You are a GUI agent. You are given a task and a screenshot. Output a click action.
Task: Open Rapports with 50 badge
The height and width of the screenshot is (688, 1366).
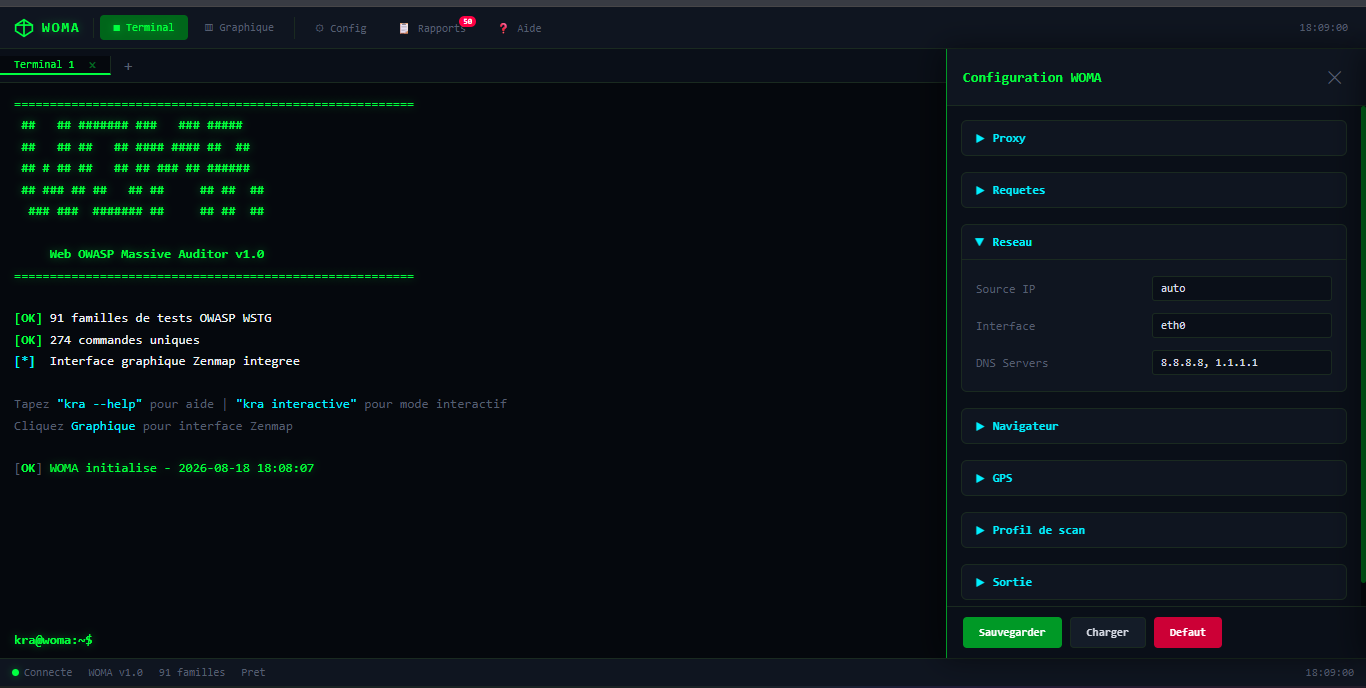click(432, 28)
